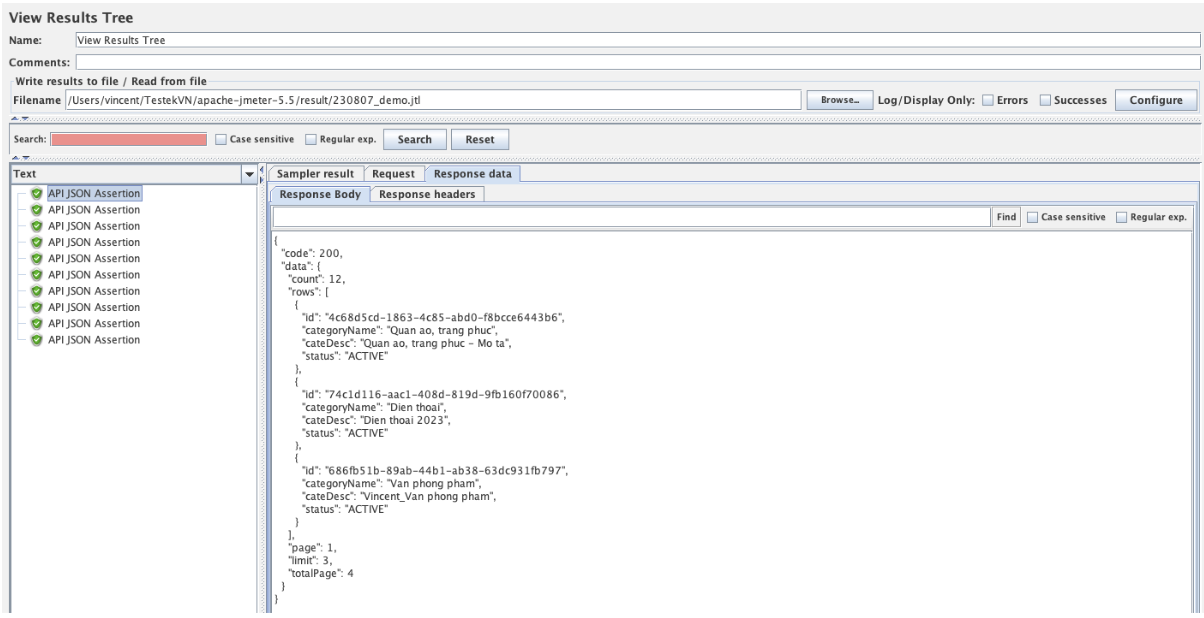This screenshot has width=1204, height=618.
Task: Open the Text renderer dropdown
Action: [249, 175]
